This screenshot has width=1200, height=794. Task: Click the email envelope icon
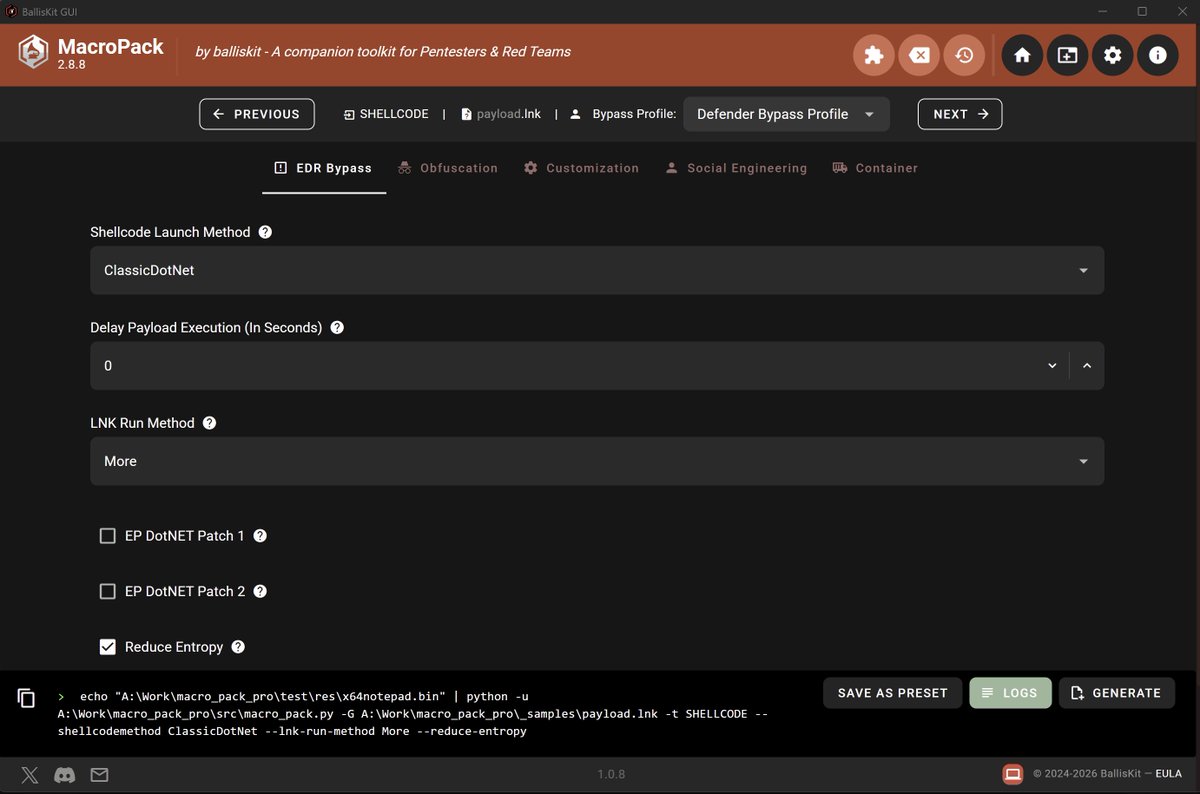point(98,775)
